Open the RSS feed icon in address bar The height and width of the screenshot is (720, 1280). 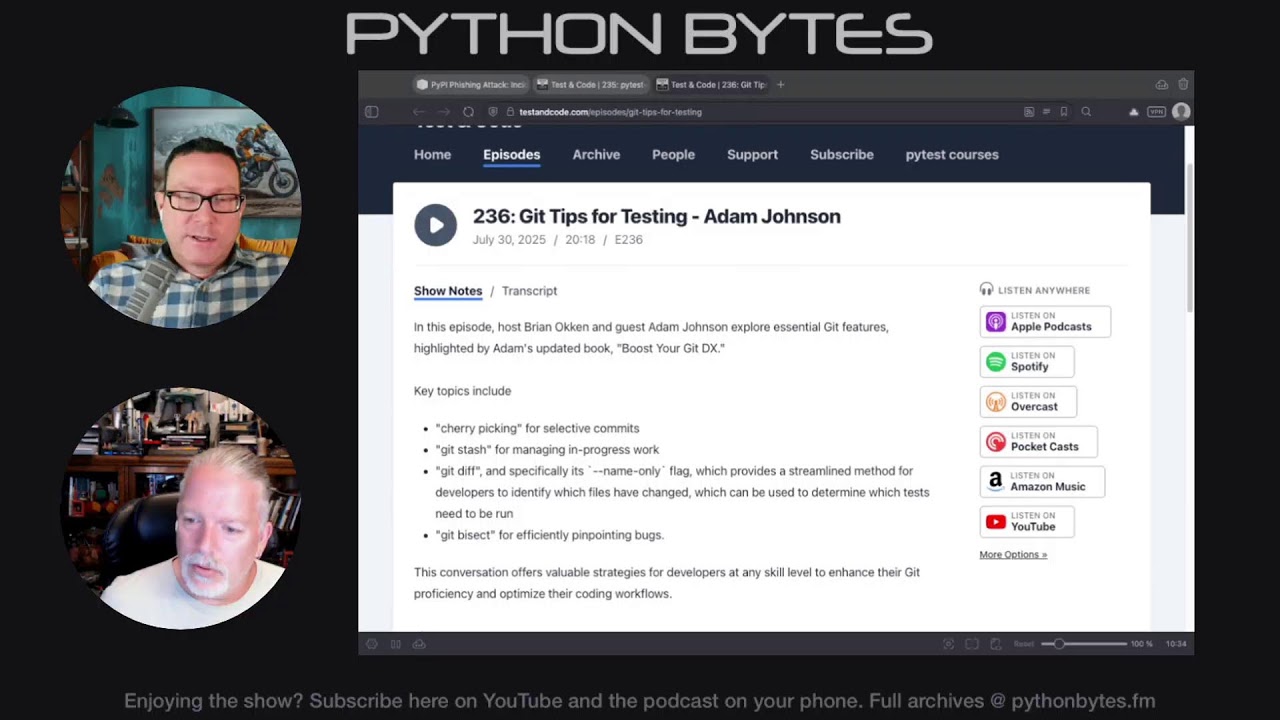pyautogui.click(x=1029, y=112)
